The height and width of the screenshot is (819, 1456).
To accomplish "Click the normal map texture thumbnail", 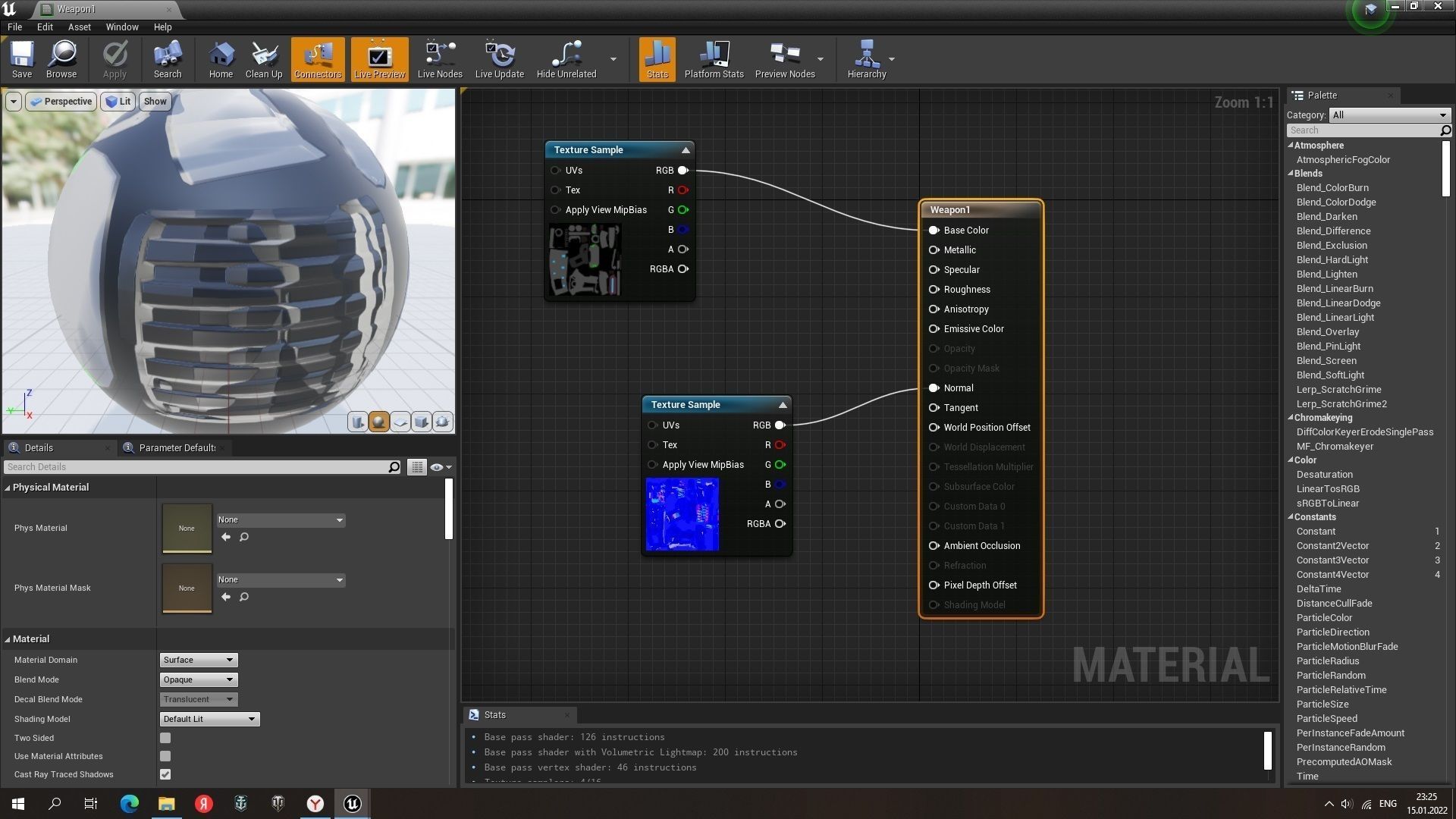I will [x=682, y=515].
